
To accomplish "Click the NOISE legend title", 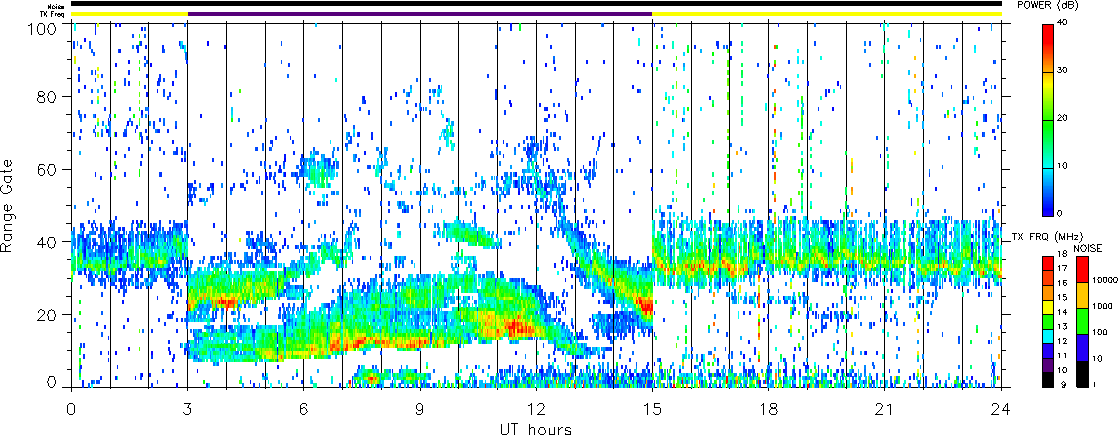I will (1087, 247).
